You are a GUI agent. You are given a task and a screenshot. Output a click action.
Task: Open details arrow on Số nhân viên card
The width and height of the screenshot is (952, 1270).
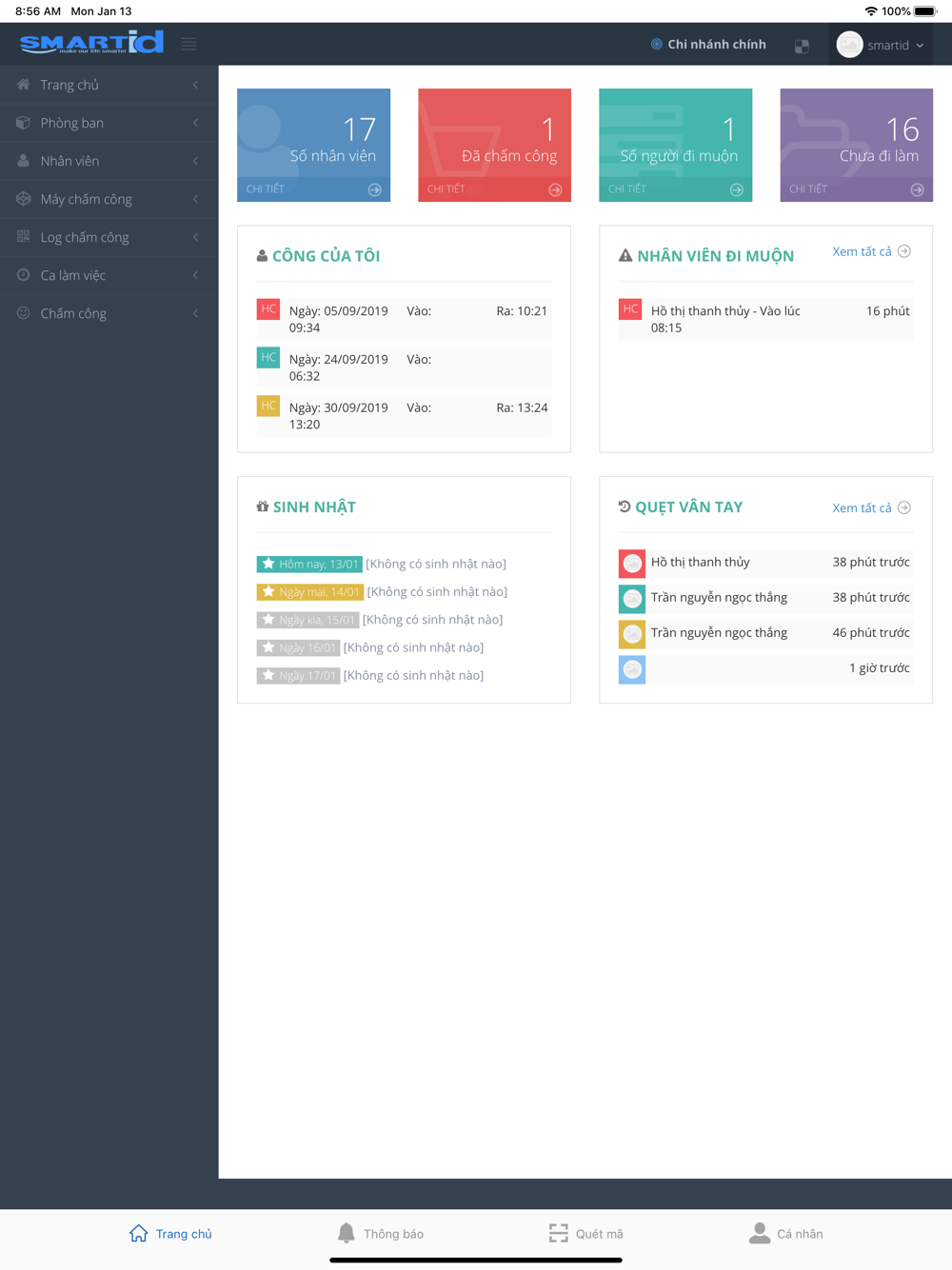point(374,189)
